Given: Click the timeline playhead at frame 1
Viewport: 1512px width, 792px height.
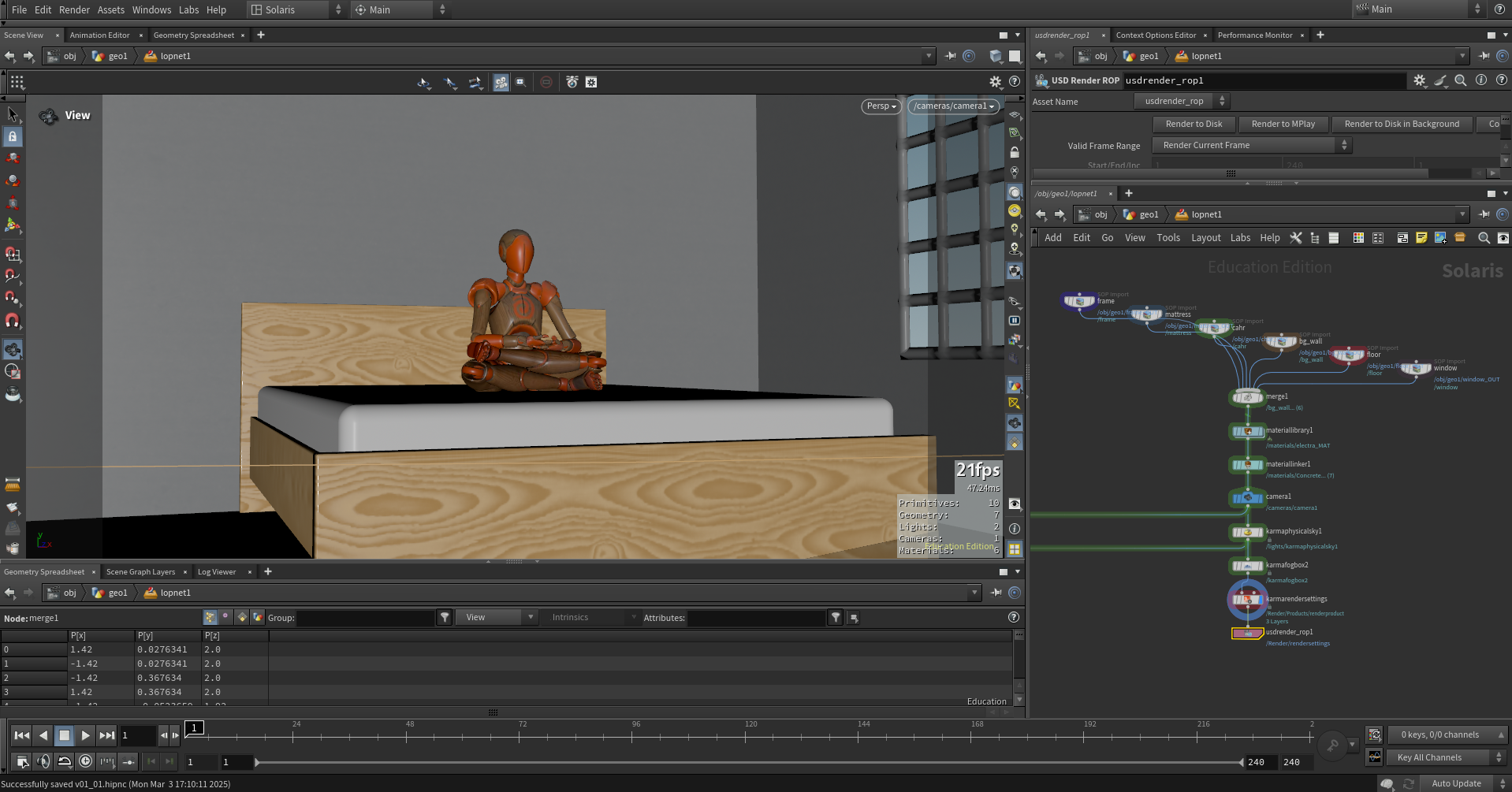Looking at the screenshot, I should click(195, 727).
